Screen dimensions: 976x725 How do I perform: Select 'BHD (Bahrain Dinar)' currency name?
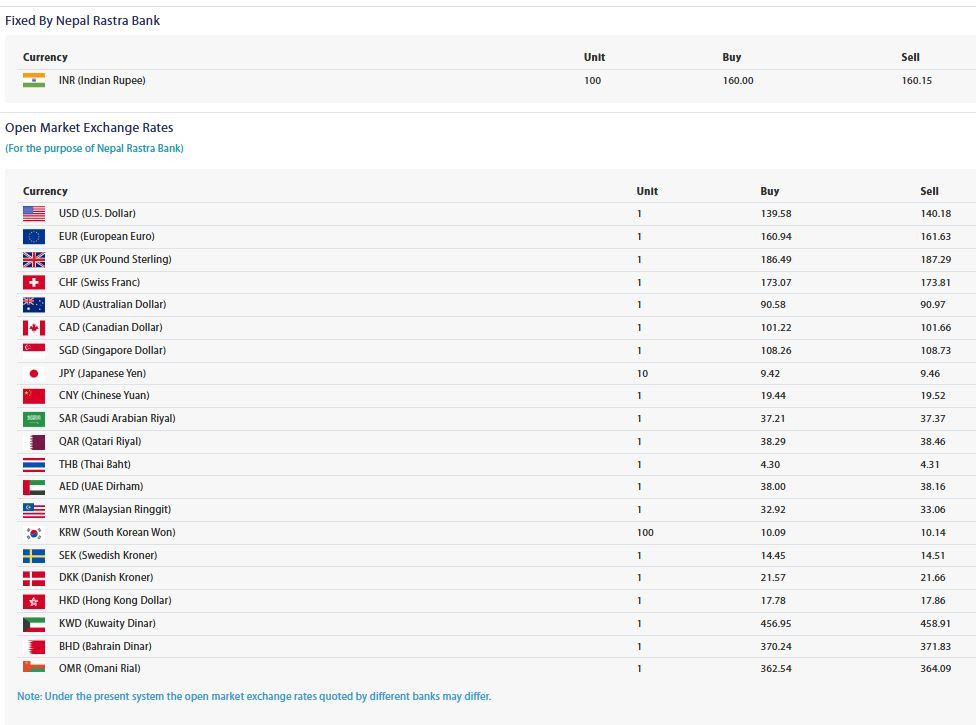(x=105, y=647)
